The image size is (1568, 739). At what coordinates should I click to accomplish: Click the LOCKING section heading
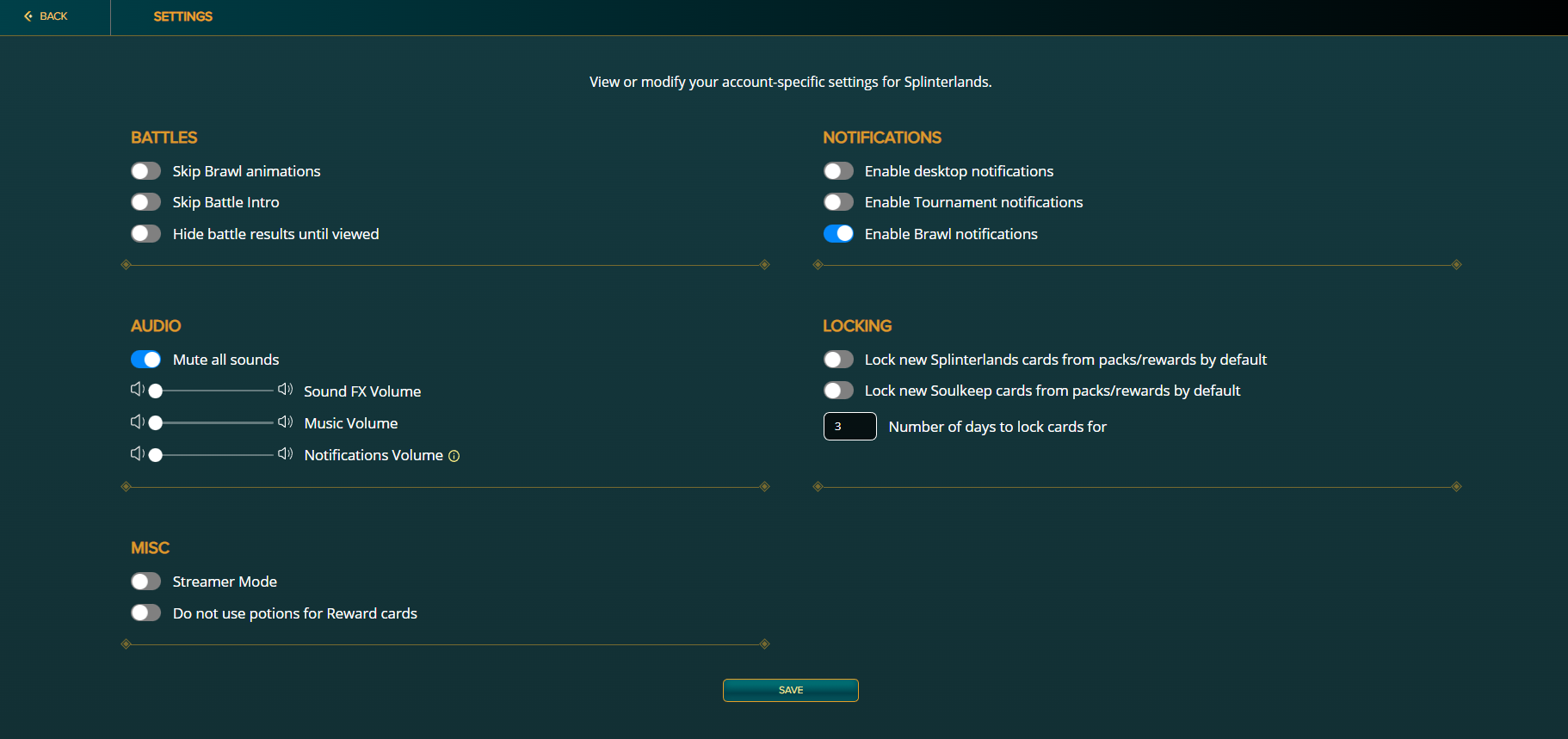pos(857,326)
